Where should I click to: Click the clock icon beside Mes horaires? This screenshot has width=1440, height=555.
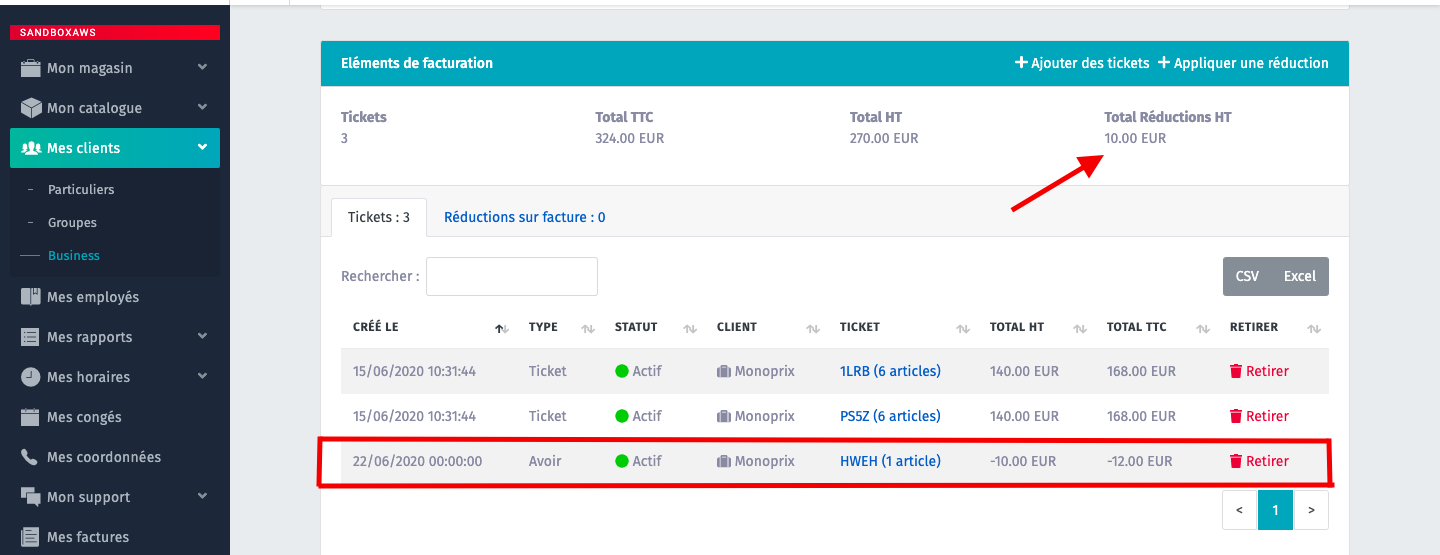click(x=30, y=377)
